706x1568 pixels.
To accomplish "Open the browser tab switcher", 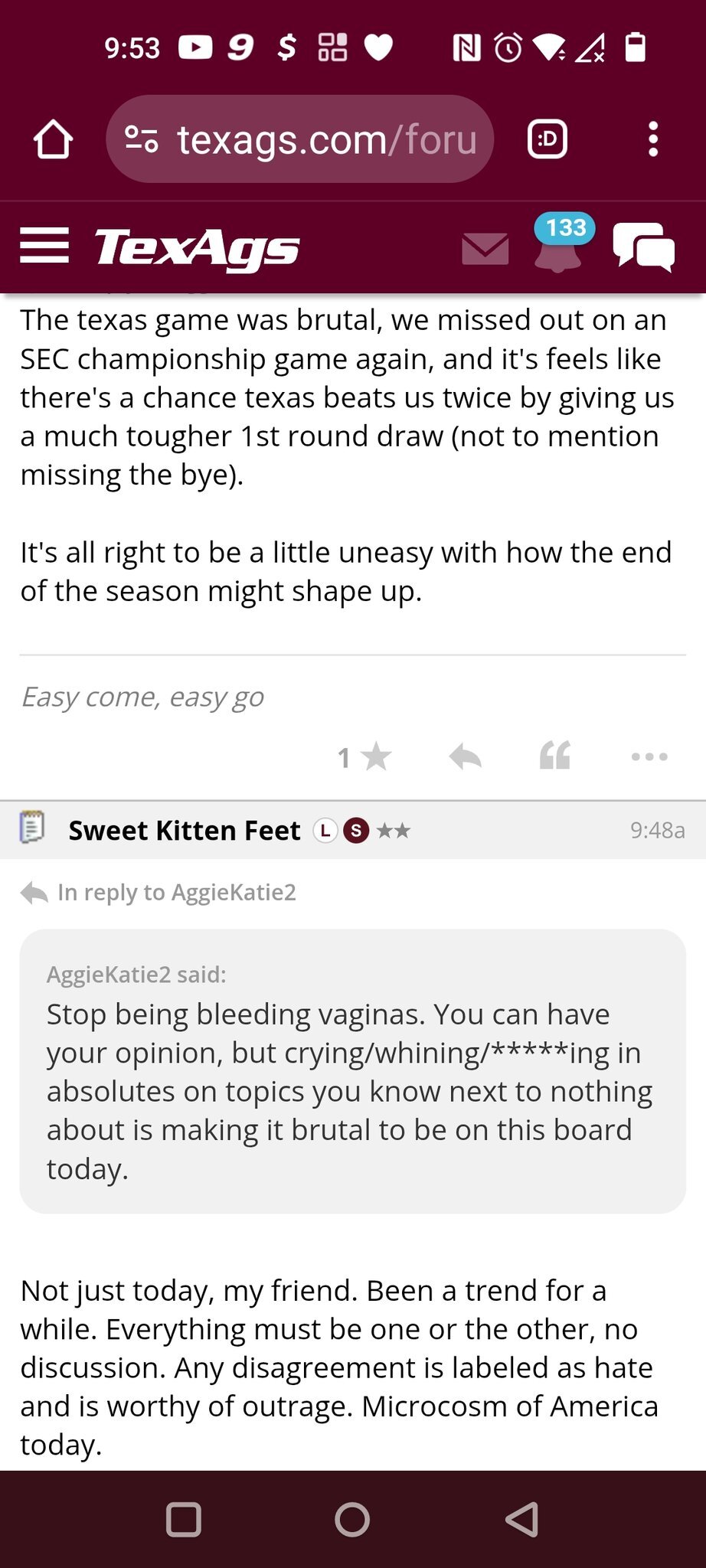I will [547, 139].
